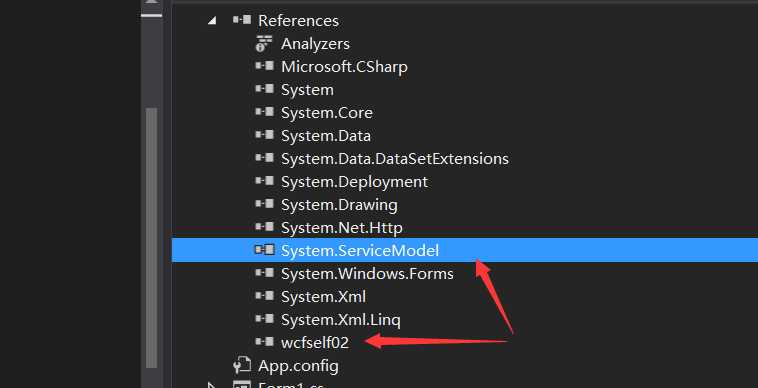Click the App.config file icon
The width and height of the screenshot is (758, 388).
pyautogui.click(x=242, y=365)
